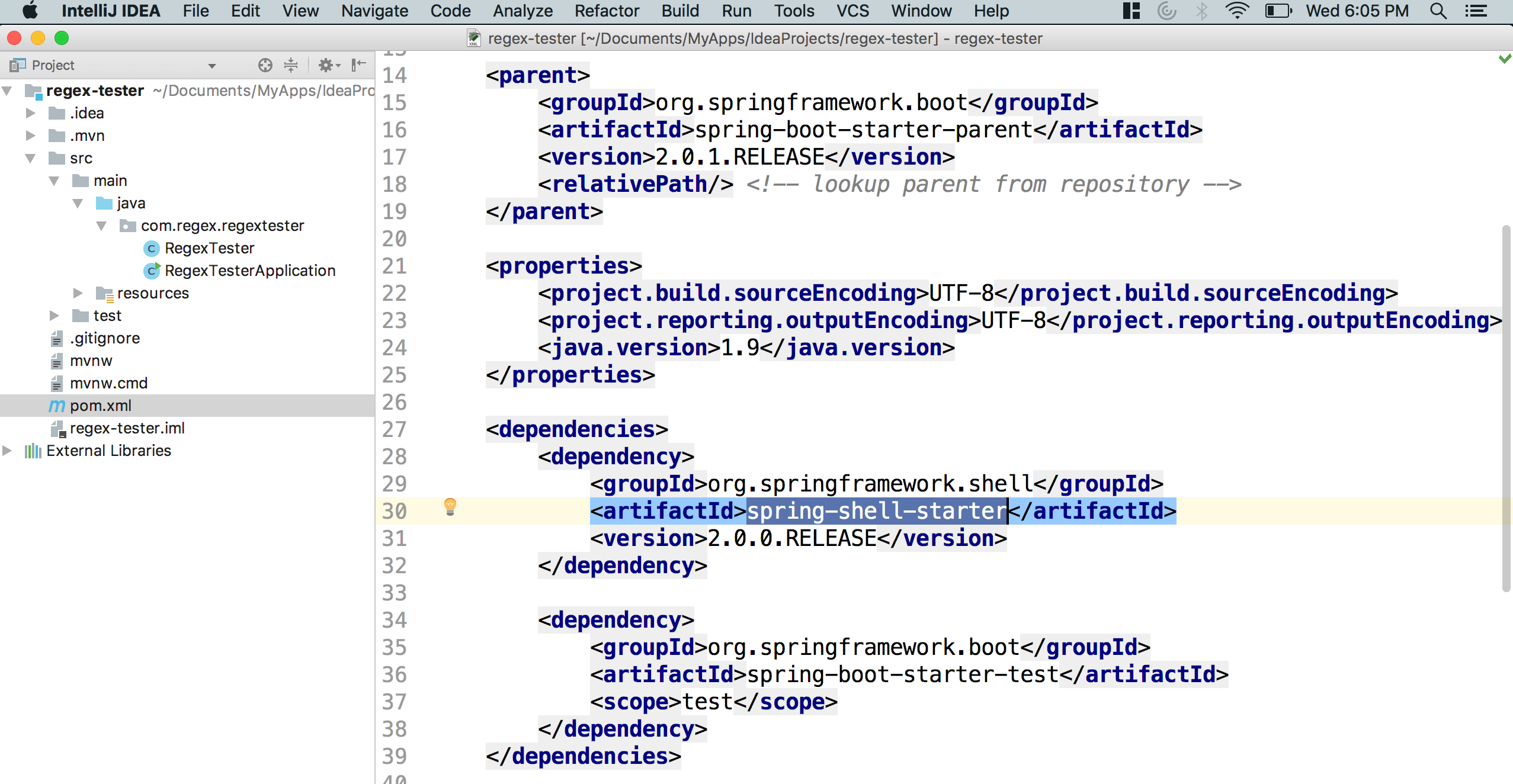Open the Project view selector dropdown
Viewport: 1513px width, 784px height.
(x=211, y=65)
